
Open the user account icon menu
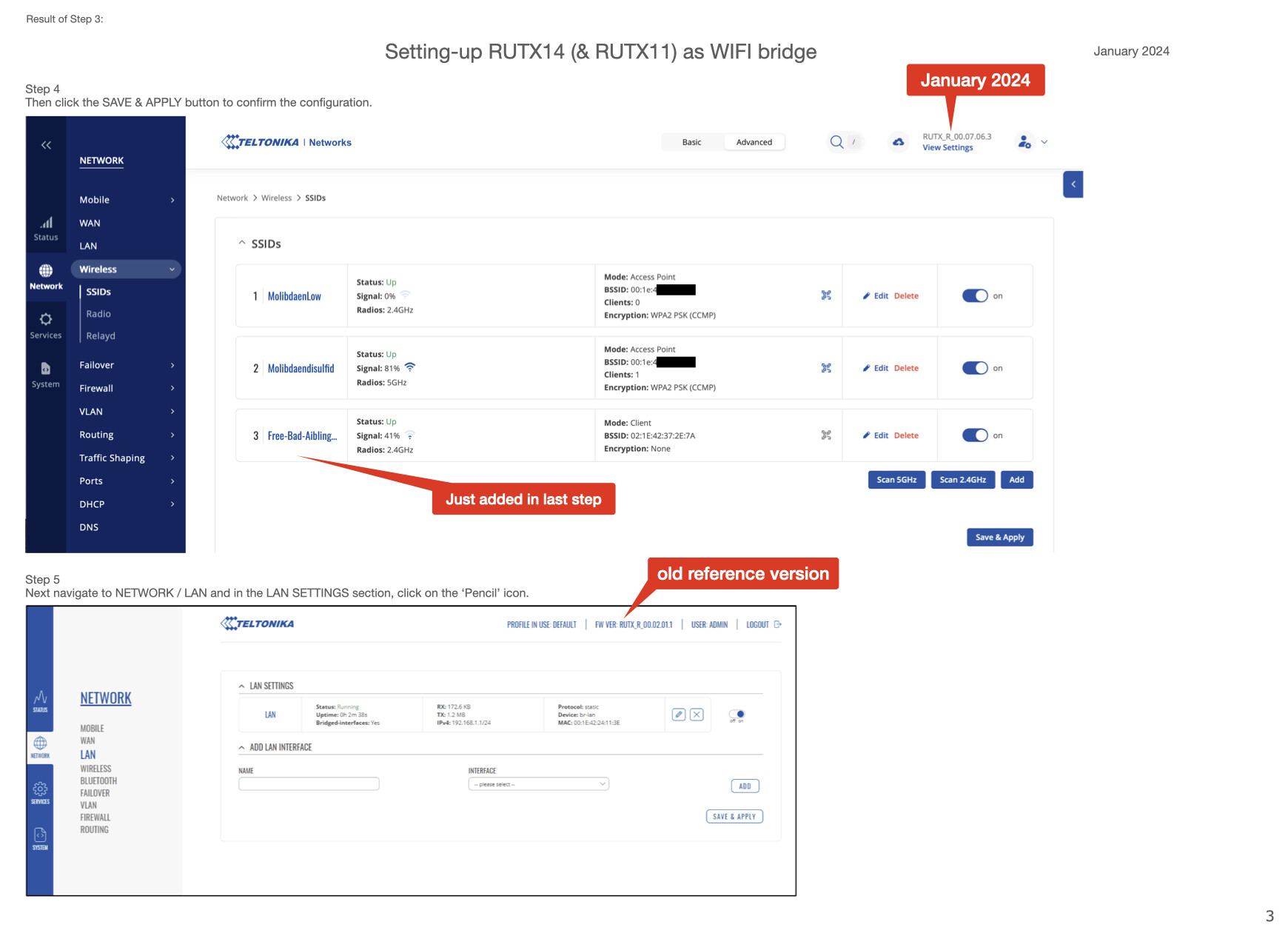(x=1024, y=141)
